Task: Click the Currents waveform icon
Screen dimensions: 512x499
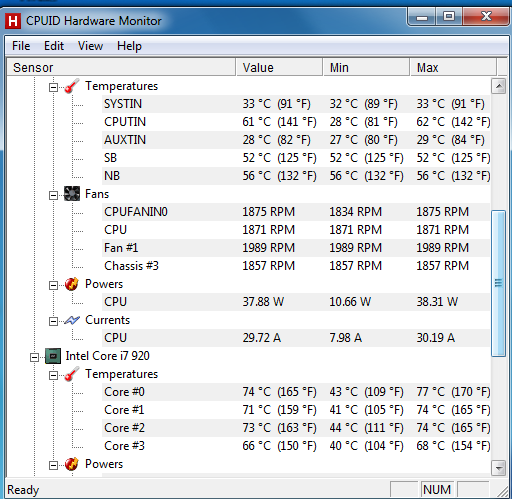Action: click(72, 320)
